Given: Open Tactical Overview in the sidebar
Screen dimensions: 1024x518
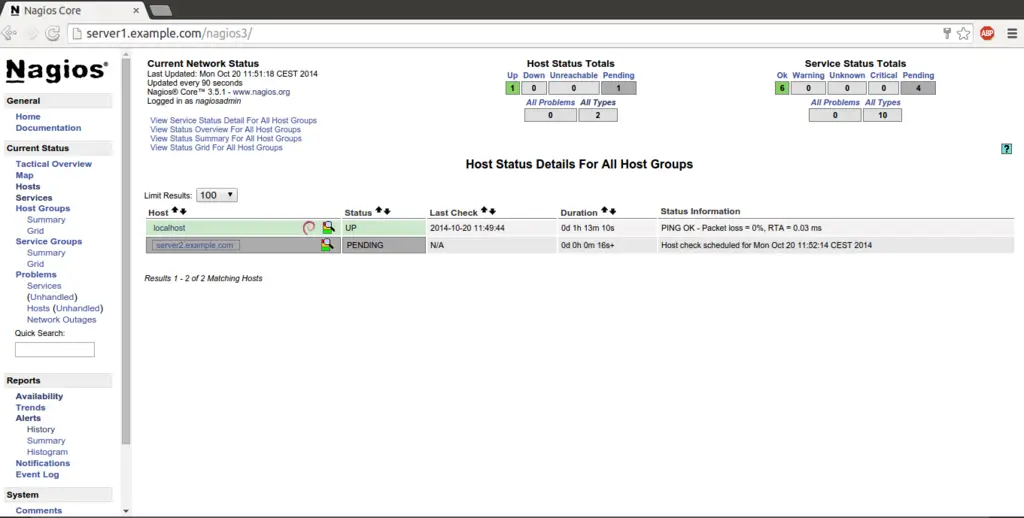Looking at the screenshot, I should [x=54, y=164].
